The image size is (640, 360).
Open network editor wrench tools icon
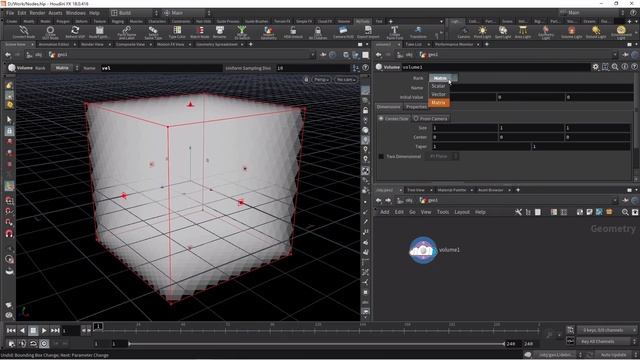[x=518, y=212]
